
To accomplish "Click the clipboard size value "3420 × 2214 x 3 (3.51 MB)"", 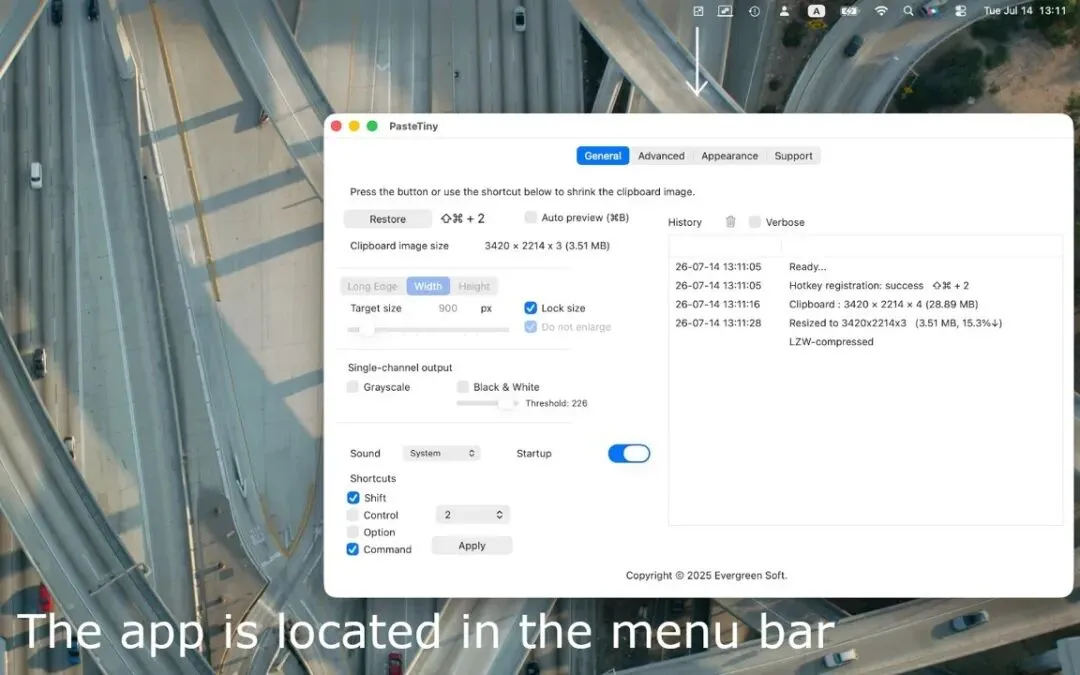I will 547,245.
